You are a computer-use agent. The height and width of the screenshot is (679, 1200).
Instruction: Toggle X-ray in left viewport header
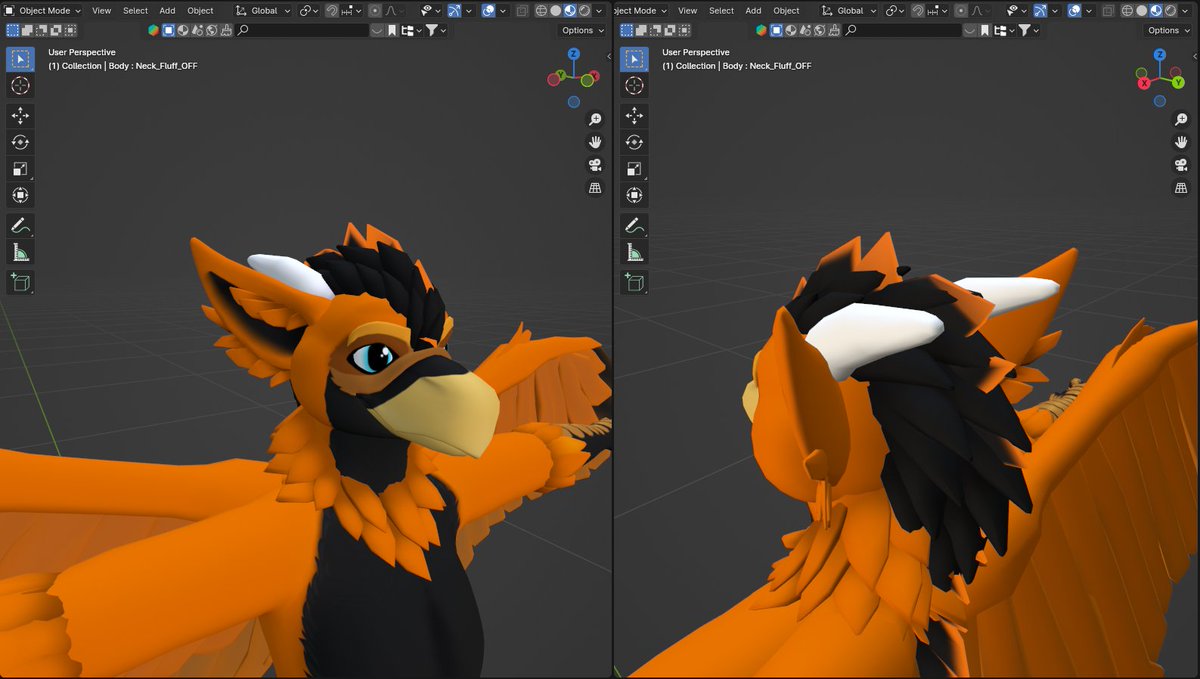(x=522, y=10)
